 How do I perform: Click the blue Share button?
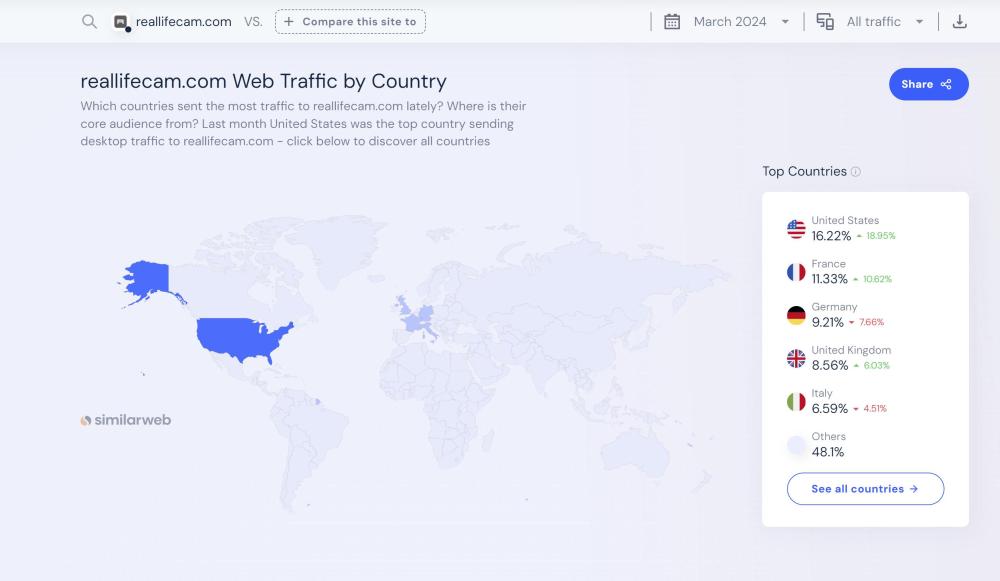(x=928, y=84)
